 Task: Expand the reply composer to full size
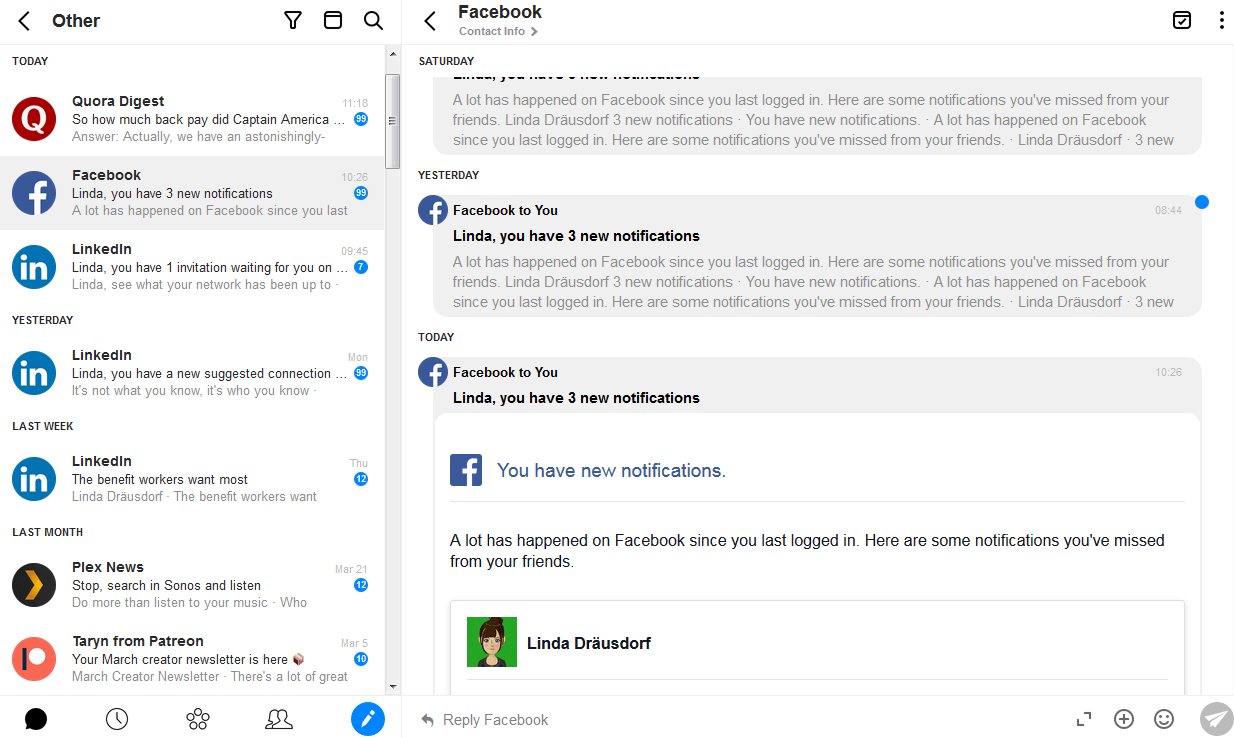(x=1084, y=719)
